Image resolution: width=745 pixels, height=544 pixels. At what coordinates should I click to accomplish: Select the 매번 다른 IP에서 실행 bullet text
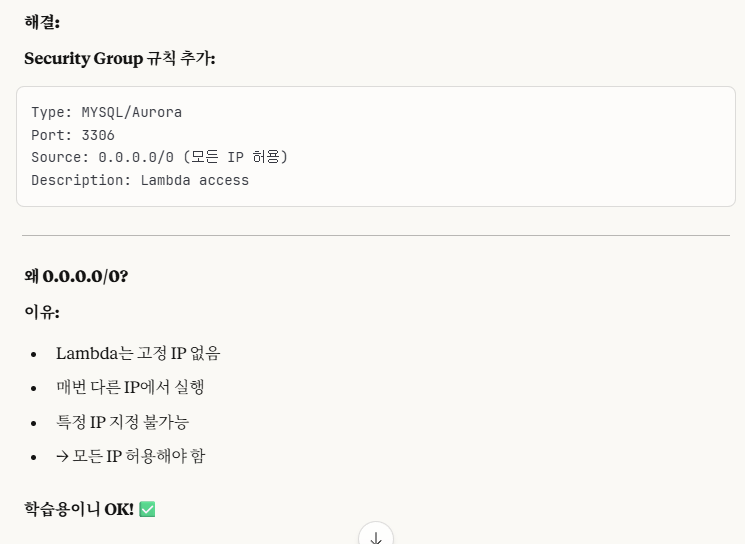pos(130,387)
